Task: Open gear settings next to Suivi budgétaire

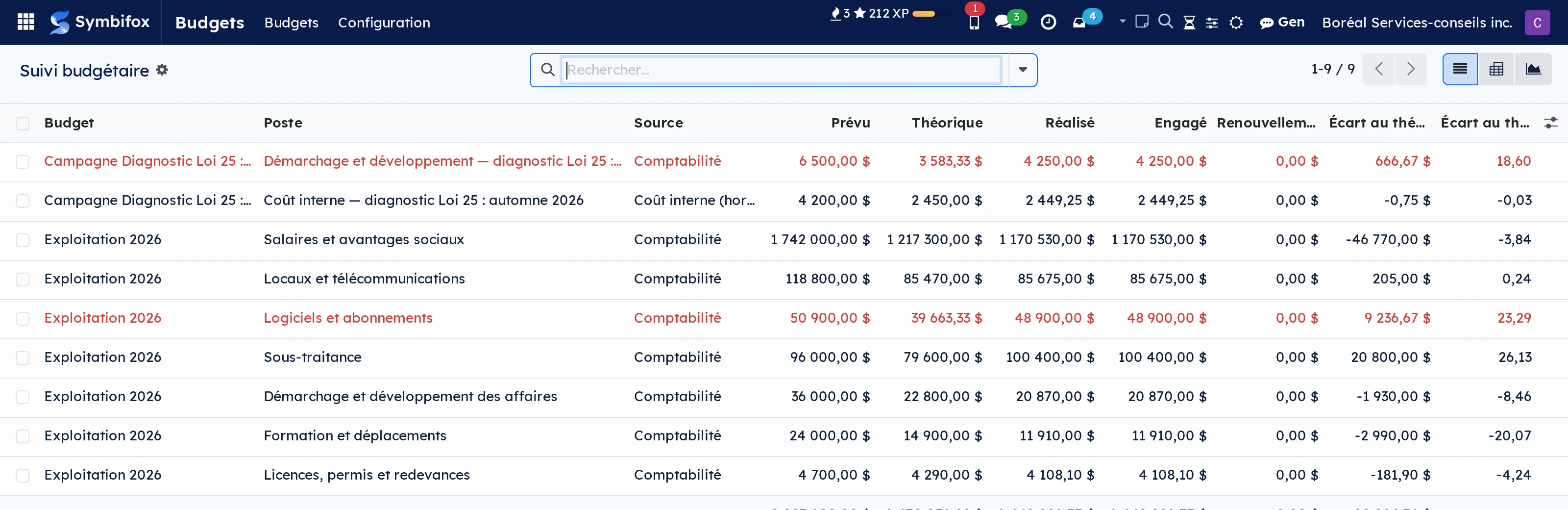Action: tap(162, 70)
